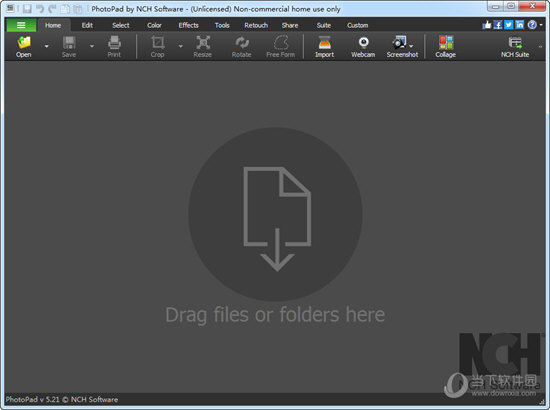Expand the Screenshot dropdown arrow
550x410 pixels.
pos(411,46)
